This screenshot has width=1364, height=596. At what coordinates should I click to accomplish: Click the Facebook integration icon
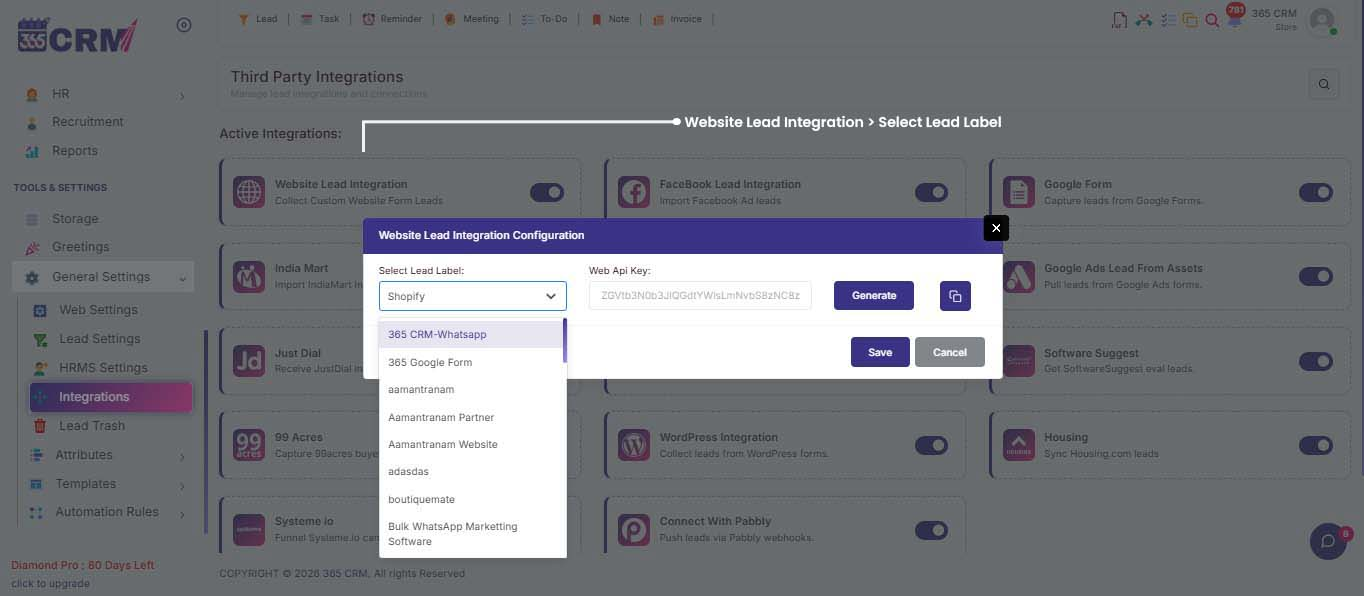pyautogui.click(x=634, y=192)
